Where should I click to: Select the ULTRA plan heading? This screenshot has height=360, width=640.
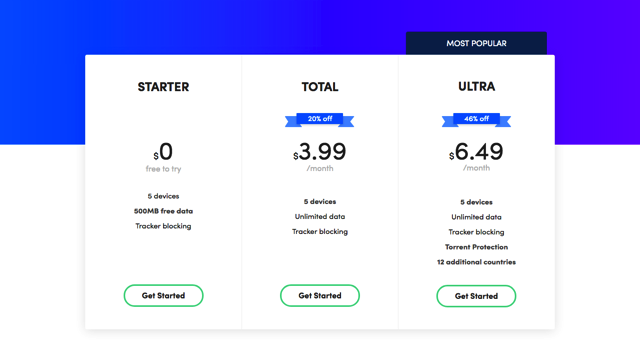(476, 87)
